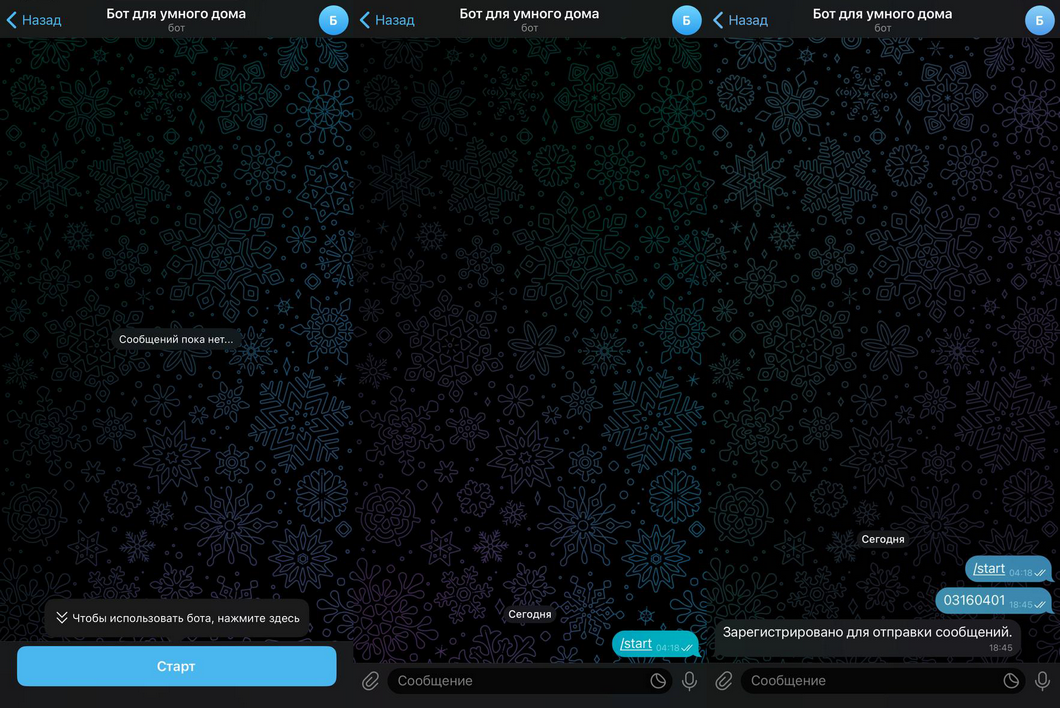The width and height of the screenshot is (1060, 708).
Task: Focus the 'Сообщение' input field in middle chat
Action: tap(515, 681)
